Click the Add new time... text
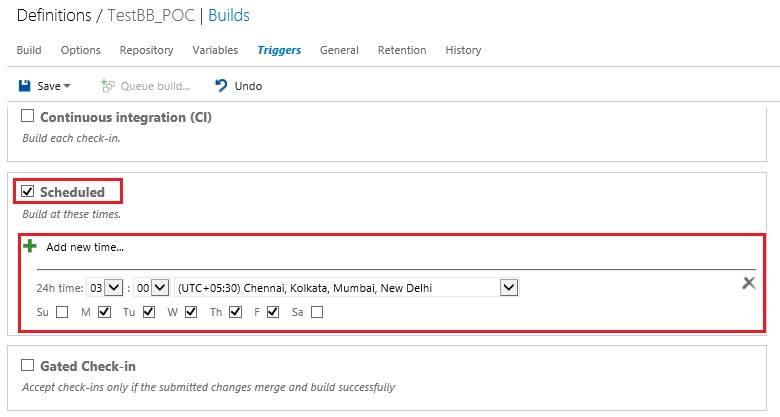The image size is (780, 417). [x=85, y=247]
